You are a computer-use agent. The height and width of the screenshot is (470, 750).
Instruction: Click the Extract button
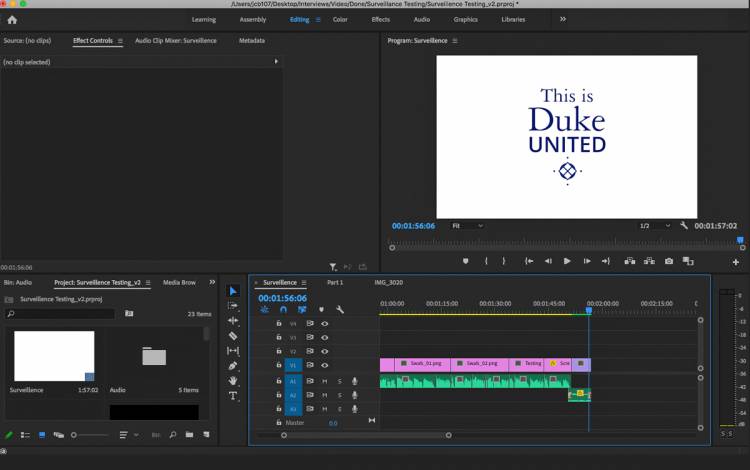pyautogui.click(x=649, y=261)
